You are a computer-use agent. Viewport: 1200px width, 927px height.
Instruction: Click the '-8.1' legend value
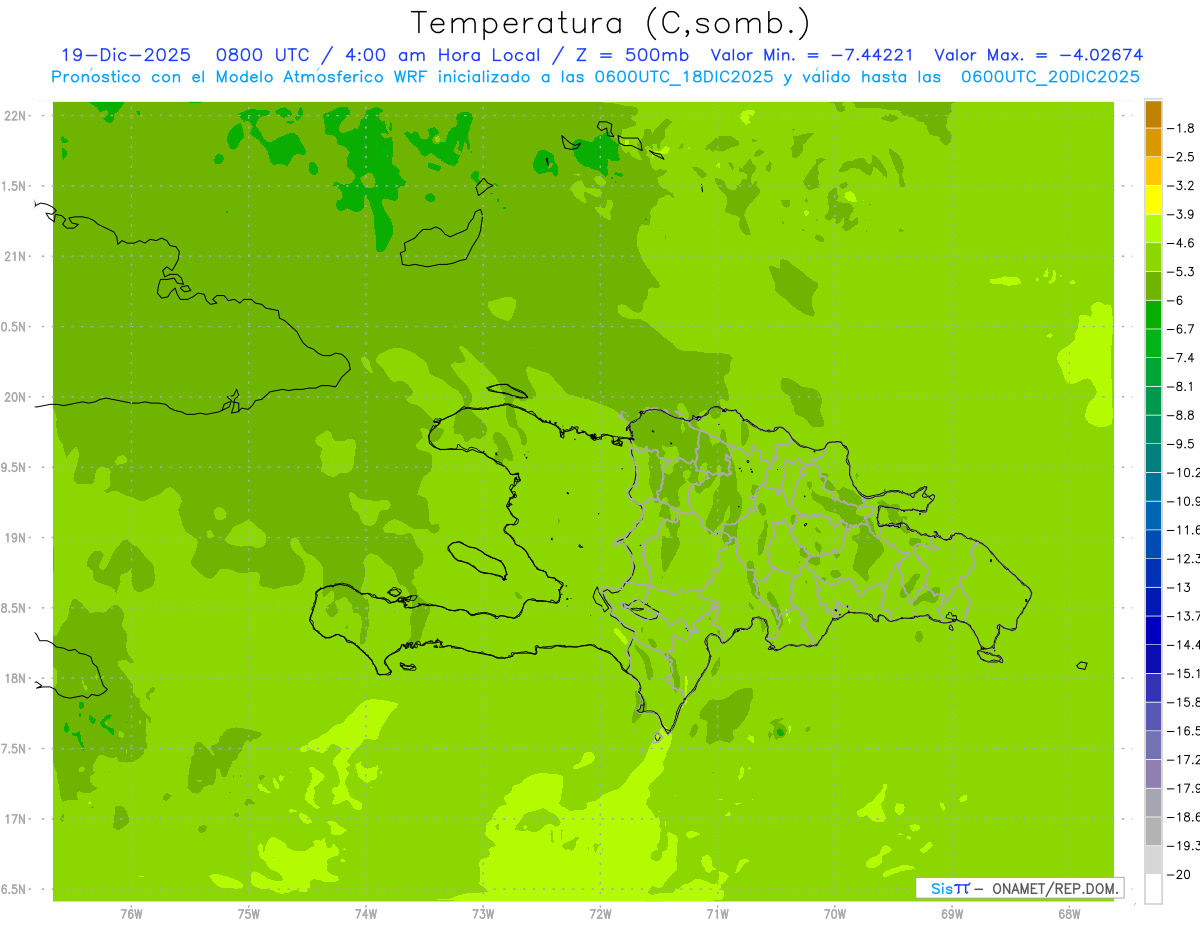pos(1181,386)
